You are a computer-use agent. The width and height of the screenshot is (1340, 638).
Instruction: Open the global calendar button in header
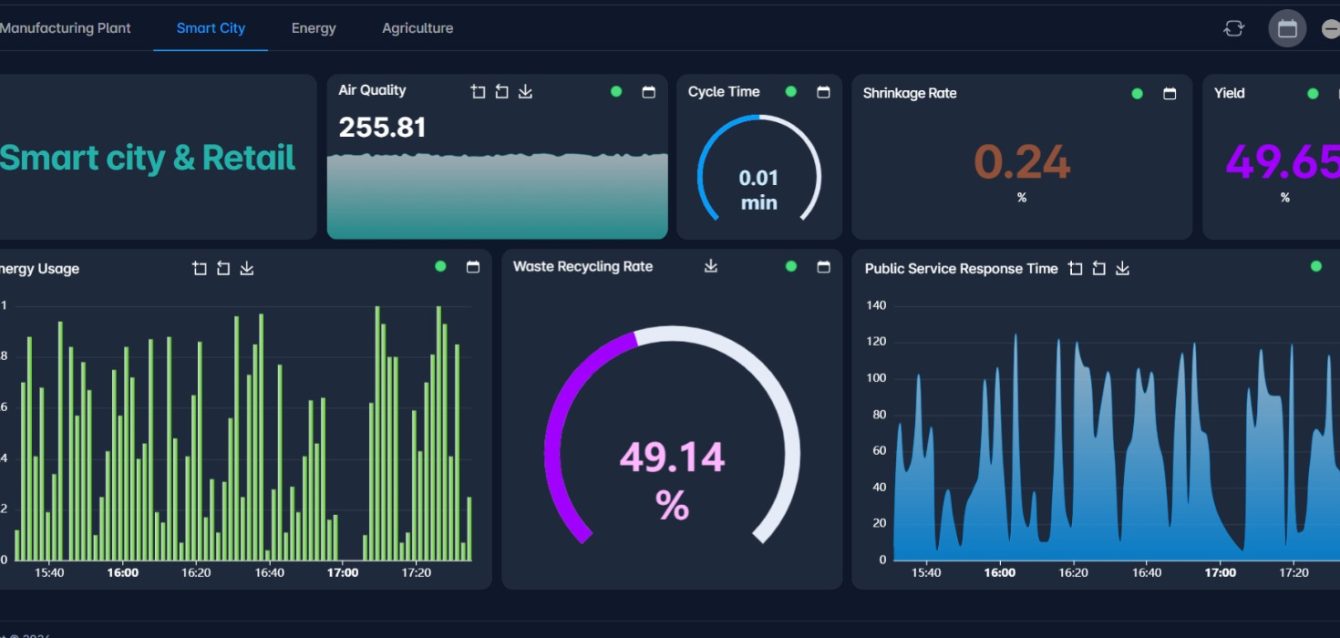(1287, 28)
